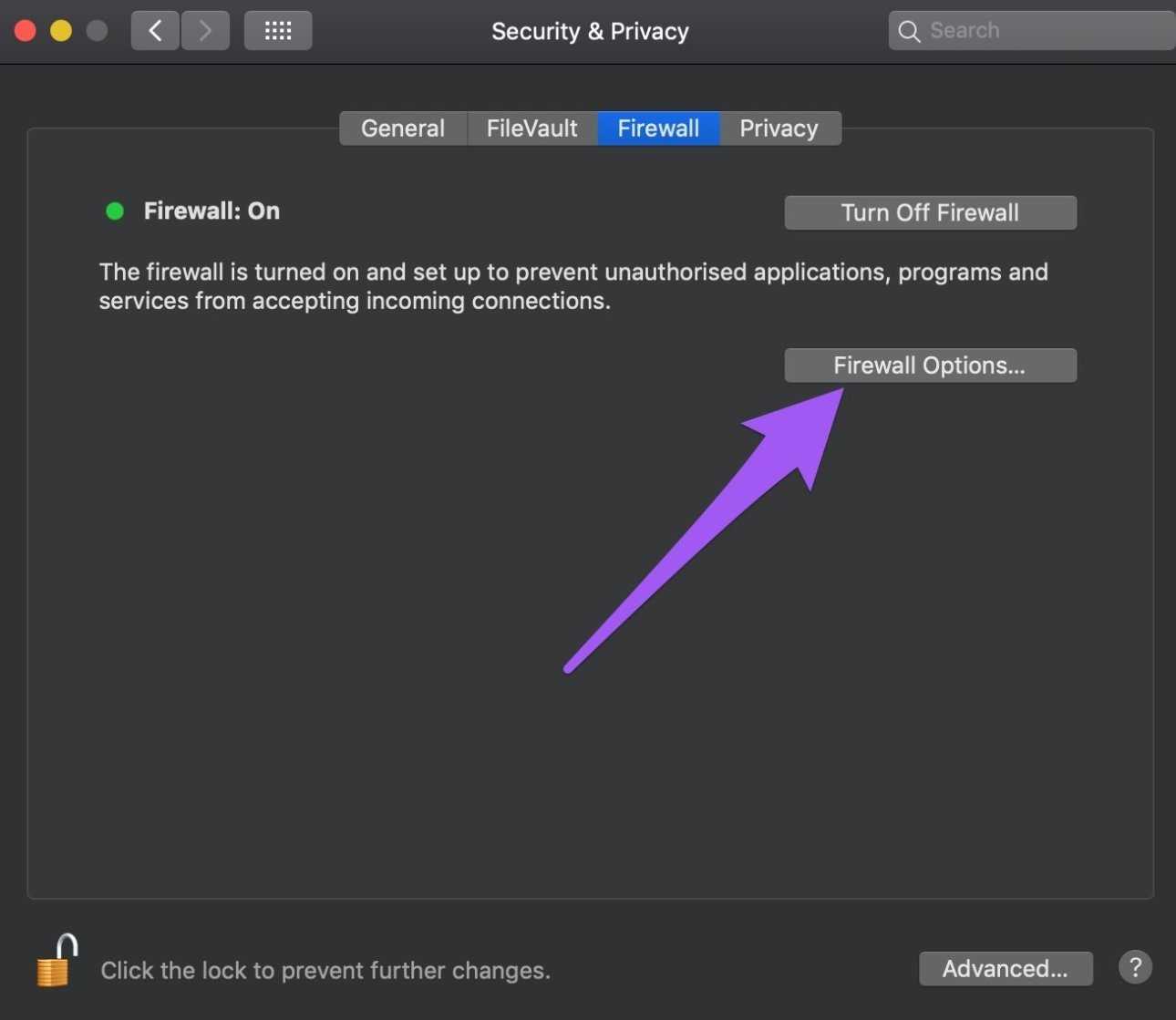Screen dimensions: 1176x1020
Task: Show all preferences with the grid icon
Action: [278, 31]
